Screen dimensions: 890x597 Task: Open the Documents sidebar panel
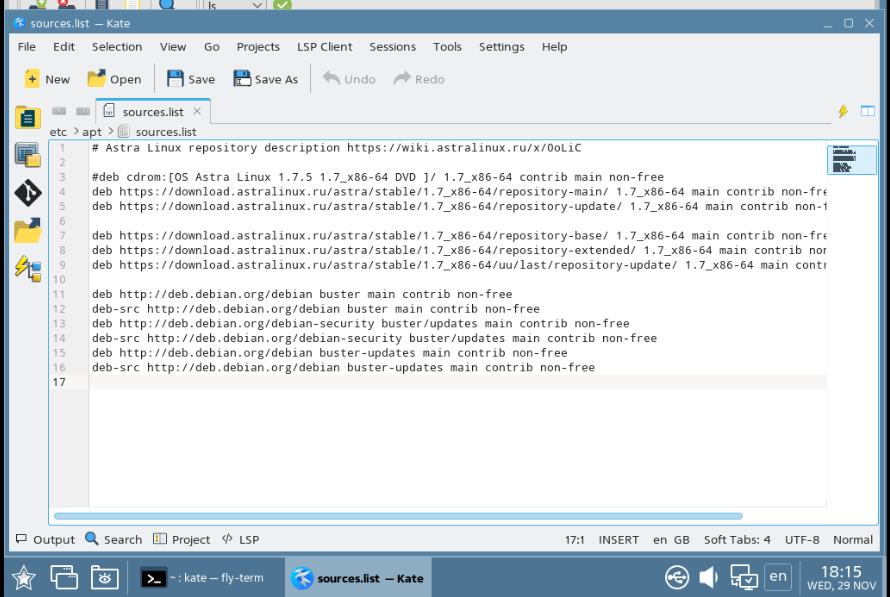point(27,117)
